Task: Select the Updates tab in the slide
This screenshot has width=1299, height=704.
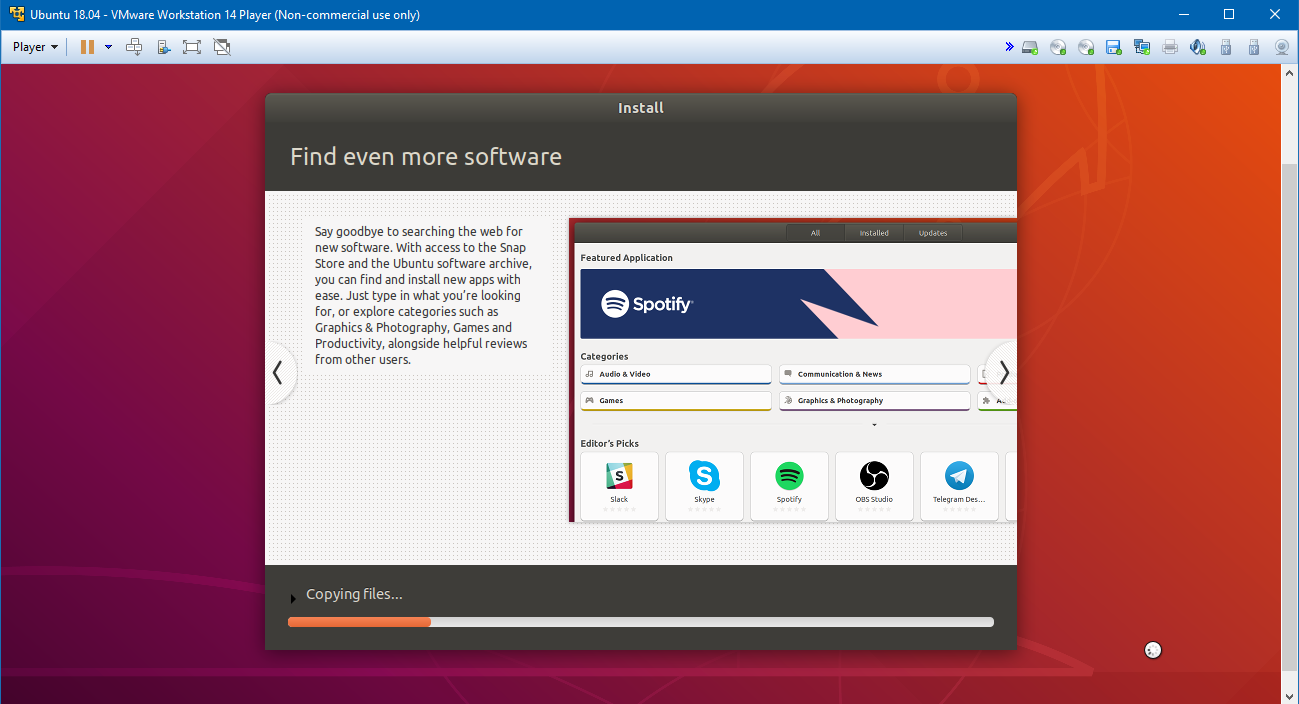Action: tap(933, 233)
